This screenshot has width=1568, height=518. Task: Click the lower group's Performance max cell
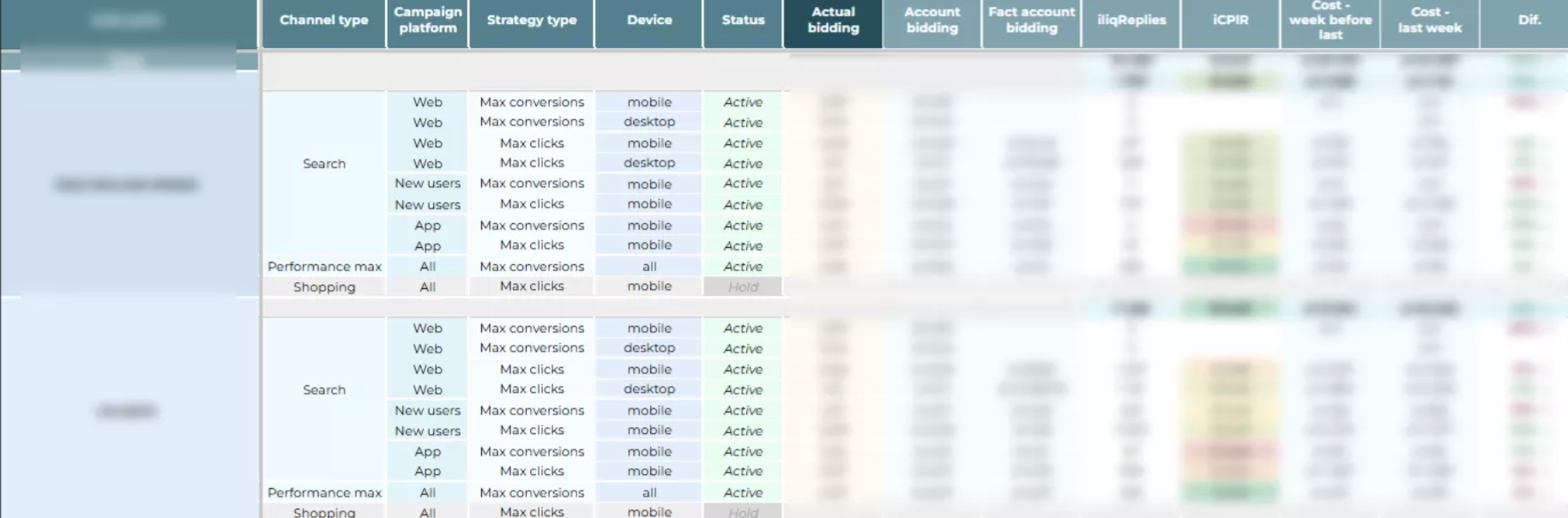[323, 493]
